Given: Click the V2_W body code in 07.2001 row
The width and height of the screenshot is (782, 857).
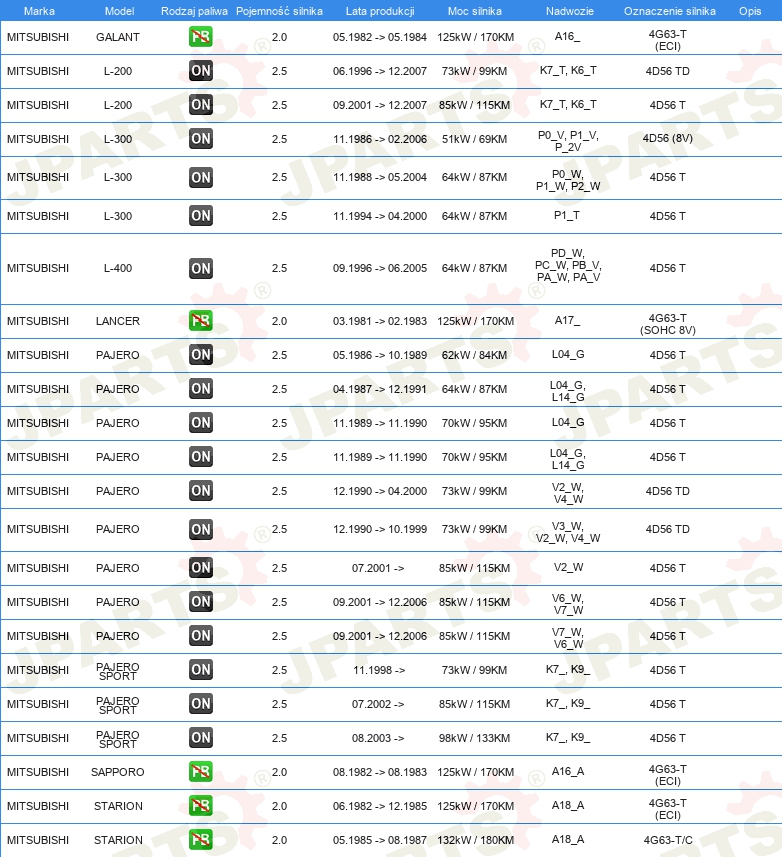Looking at the screenshot, I should tap(568, 567).
